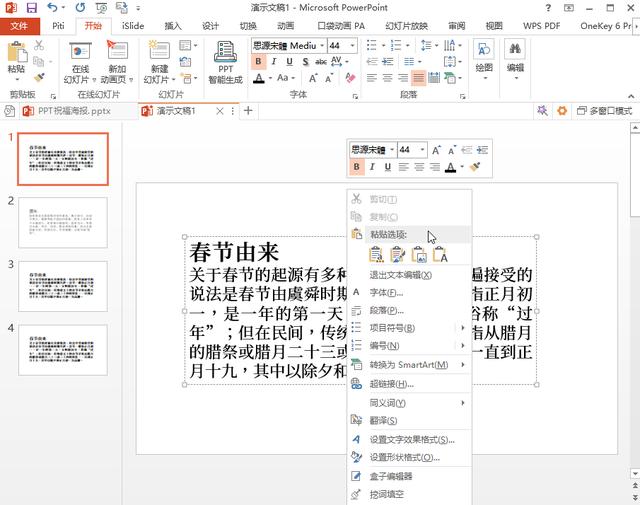Click the Paste clipboard icon in ribbon

[x=17, y=53]
